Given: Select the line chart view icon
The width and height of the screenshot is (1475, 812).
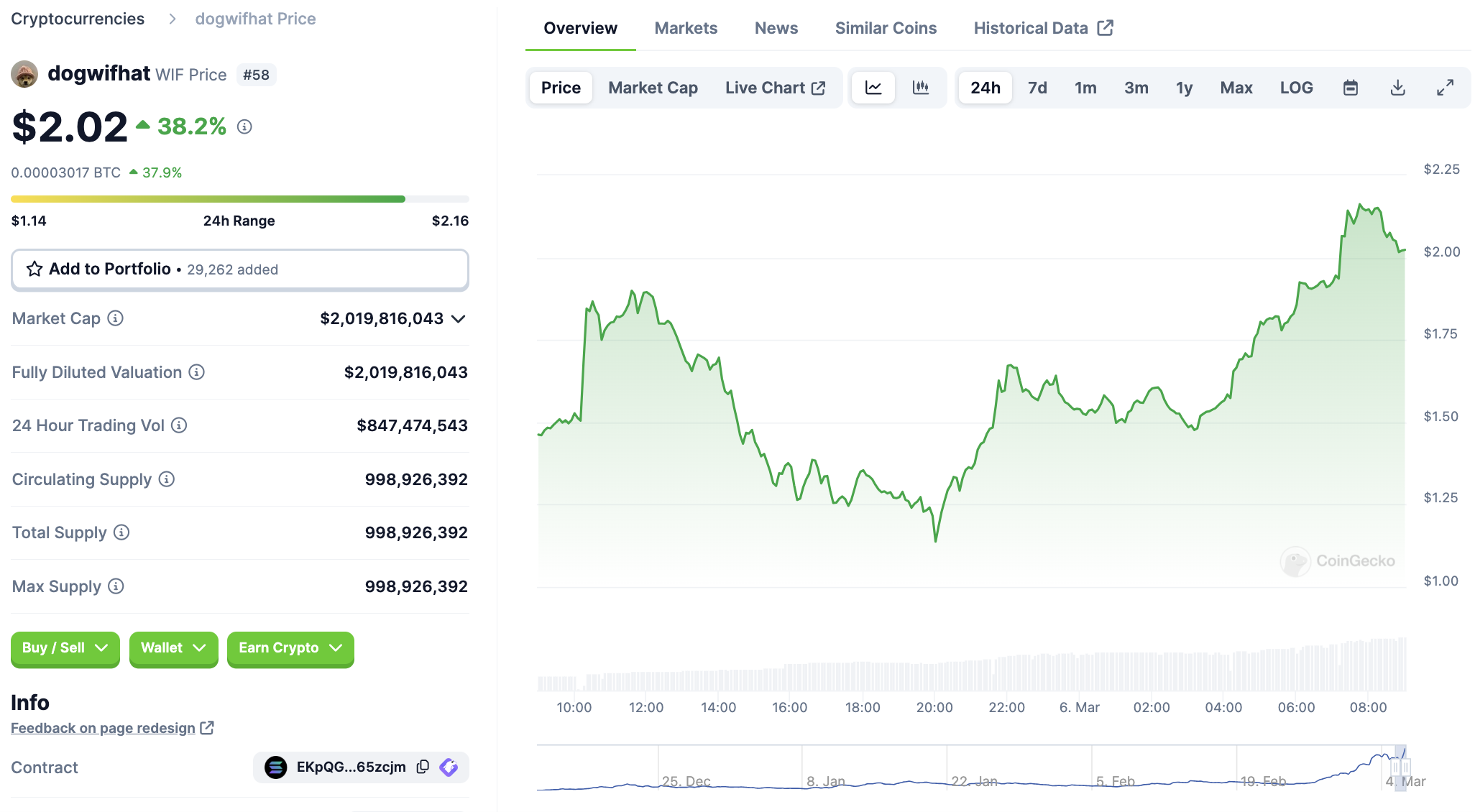Looking at the screenshot, I should [x=873, y=88].
